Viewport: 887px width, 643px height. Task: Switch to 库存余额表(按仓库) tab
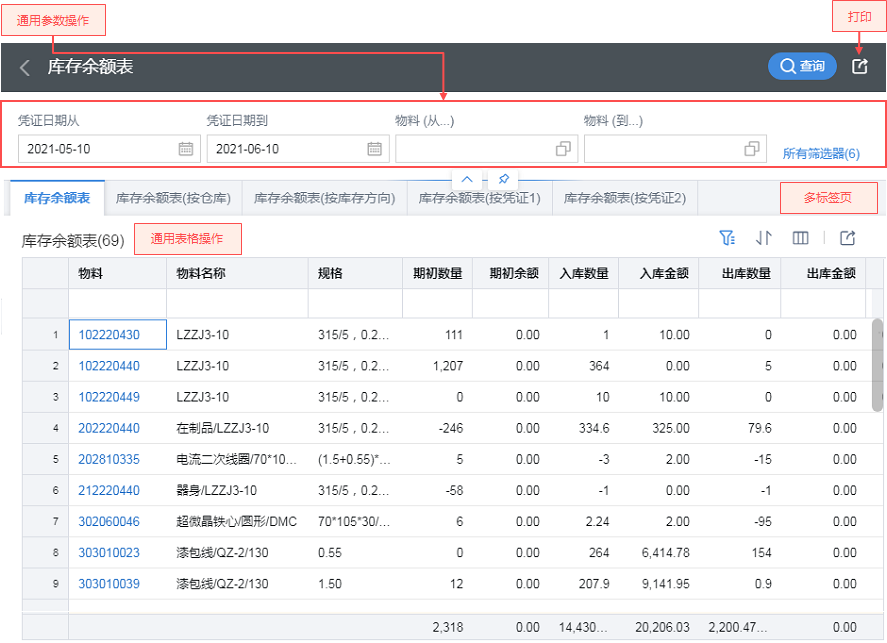pyautogui.click(x=173, y=198)
